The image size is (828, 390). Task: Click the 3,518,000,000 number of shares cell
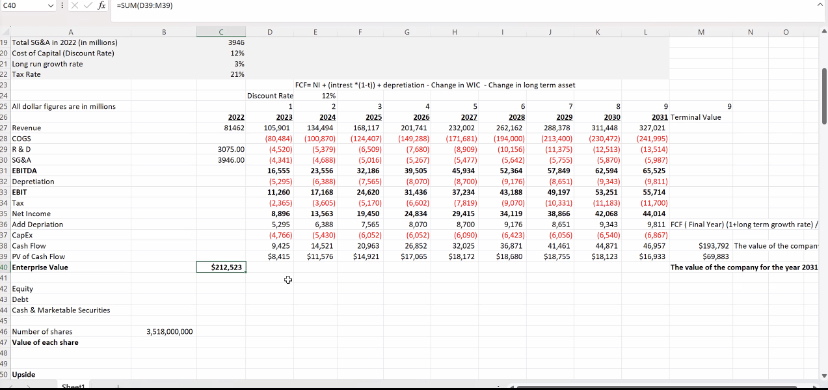(x=163, y=331)
